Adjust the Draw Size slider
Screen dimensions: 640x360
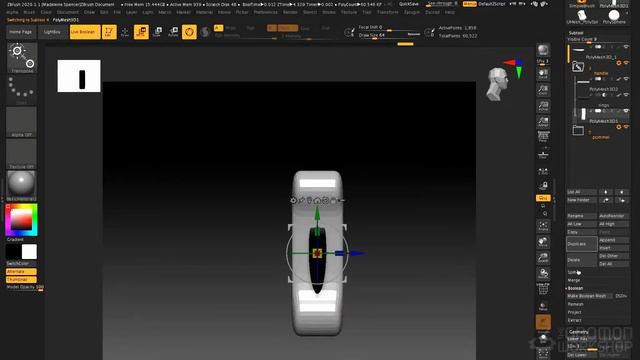coord(389,36)
